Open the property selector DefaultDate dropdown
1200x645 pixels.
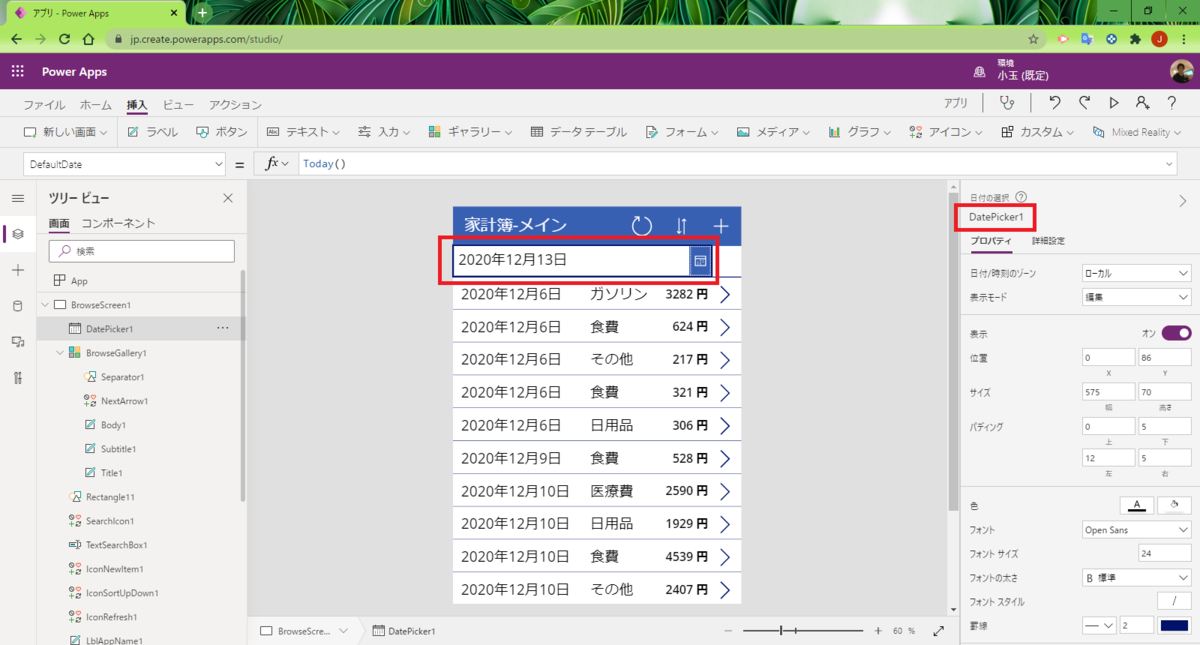(124, 164)
